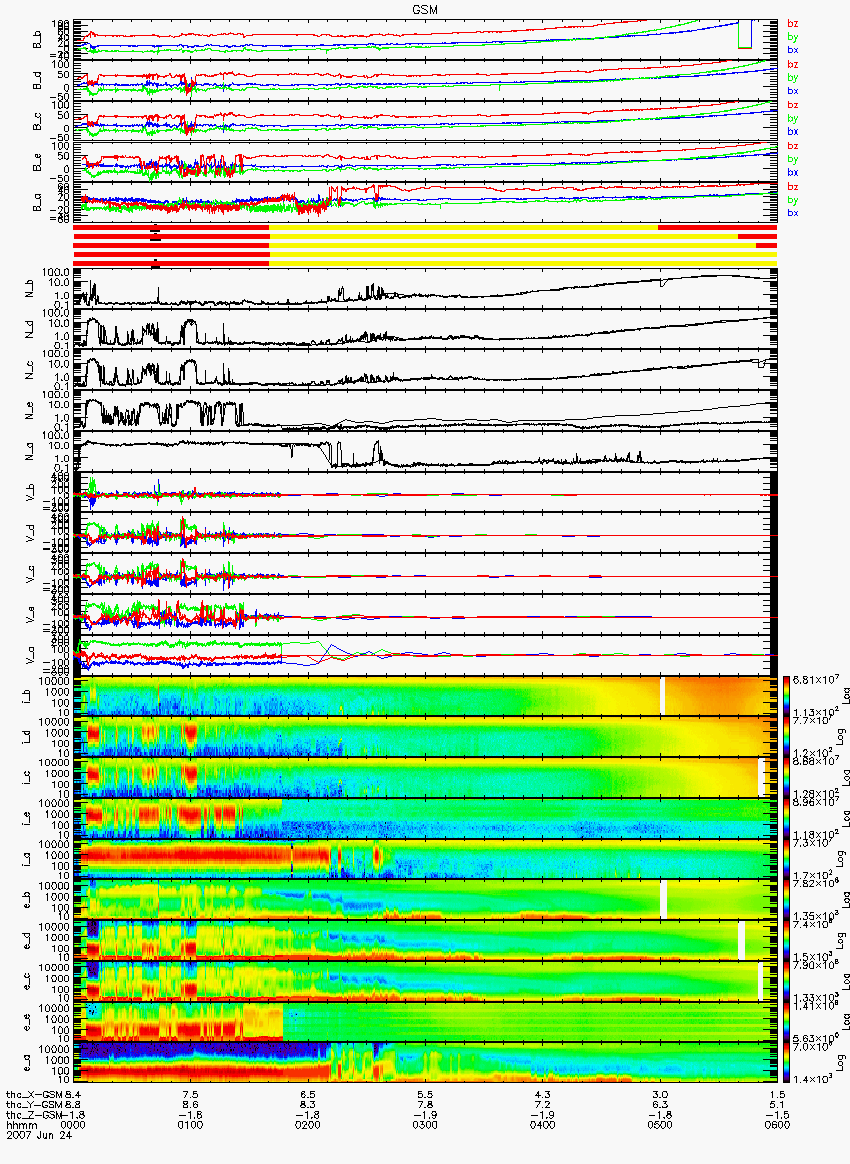Image resolution: width=850 pixels, height=1164 pixels.
Task: Select the B_e panel axis label
Action: (x=37, y=162)
